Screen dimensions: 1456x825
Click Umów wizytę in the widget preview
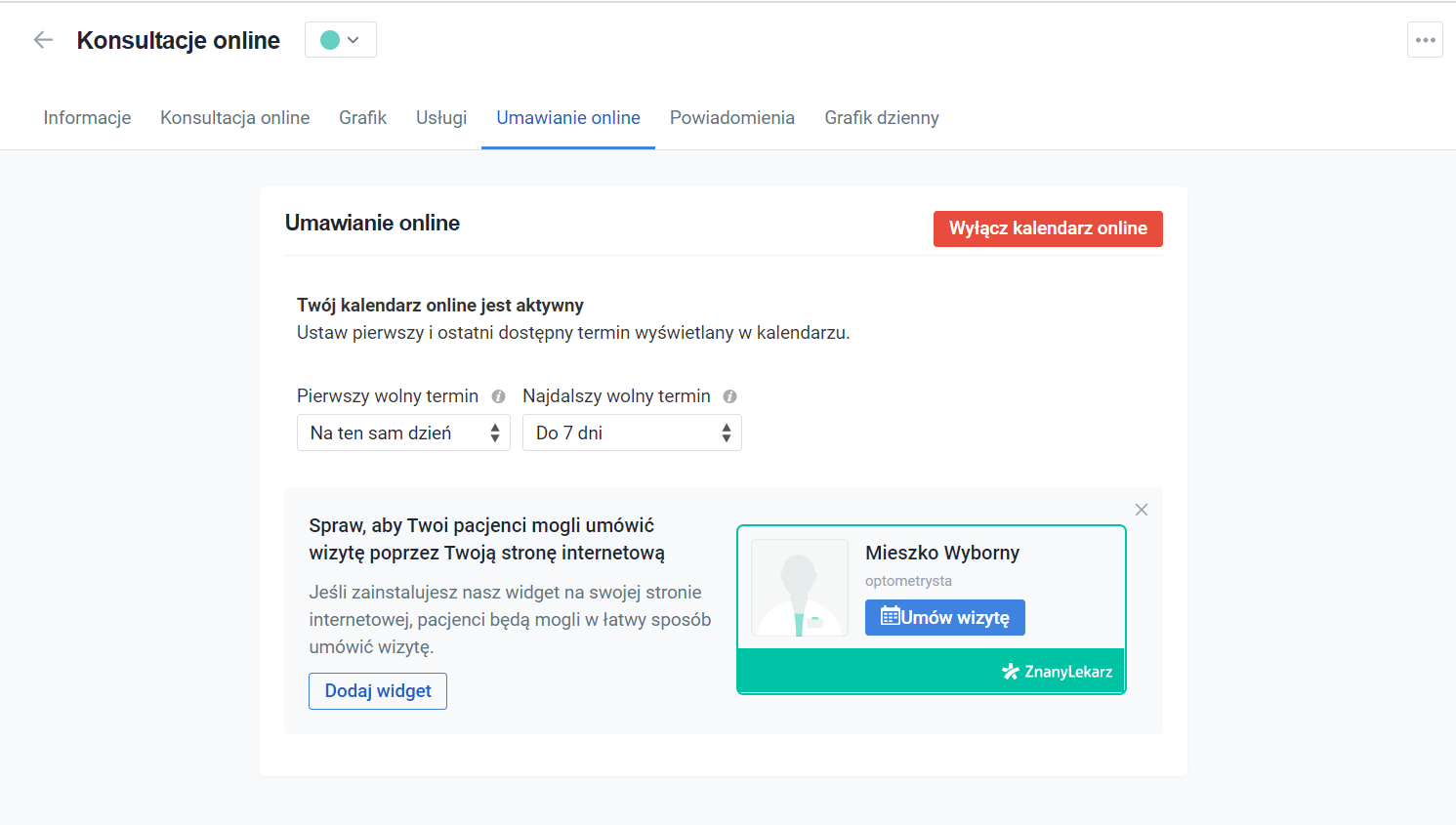coord(944,617)
